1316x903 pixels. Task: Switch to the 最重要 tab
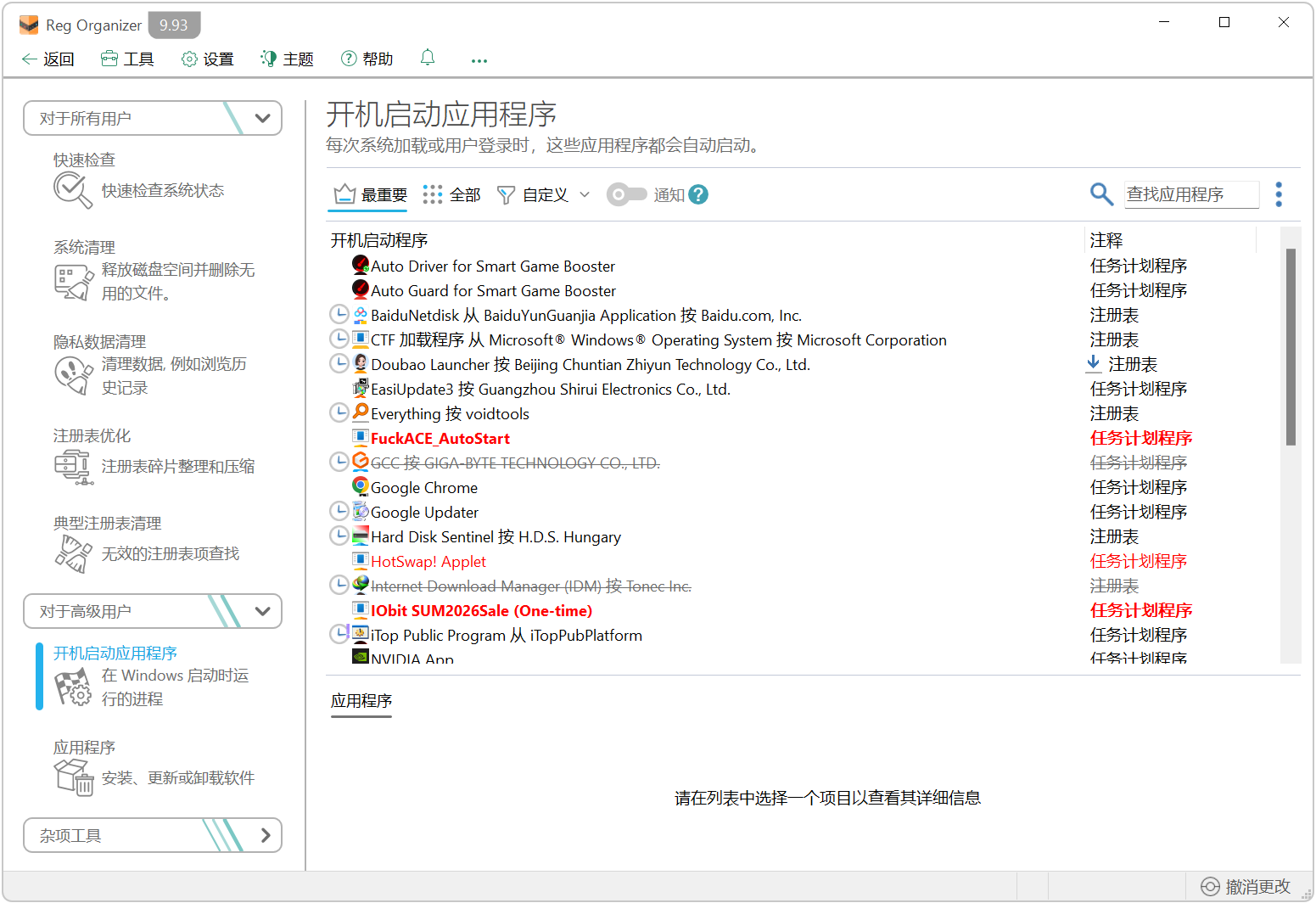[x=370, y=195]
